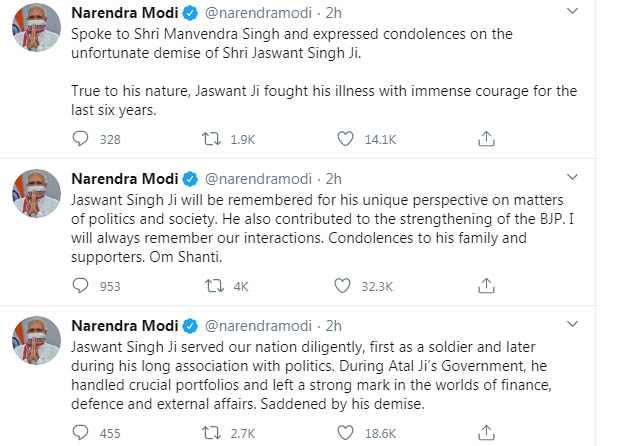Retweet the tweet with 1.9K retweets
Image resolution: width=622 pixels, height=446 pixels.
click(211, 139)
